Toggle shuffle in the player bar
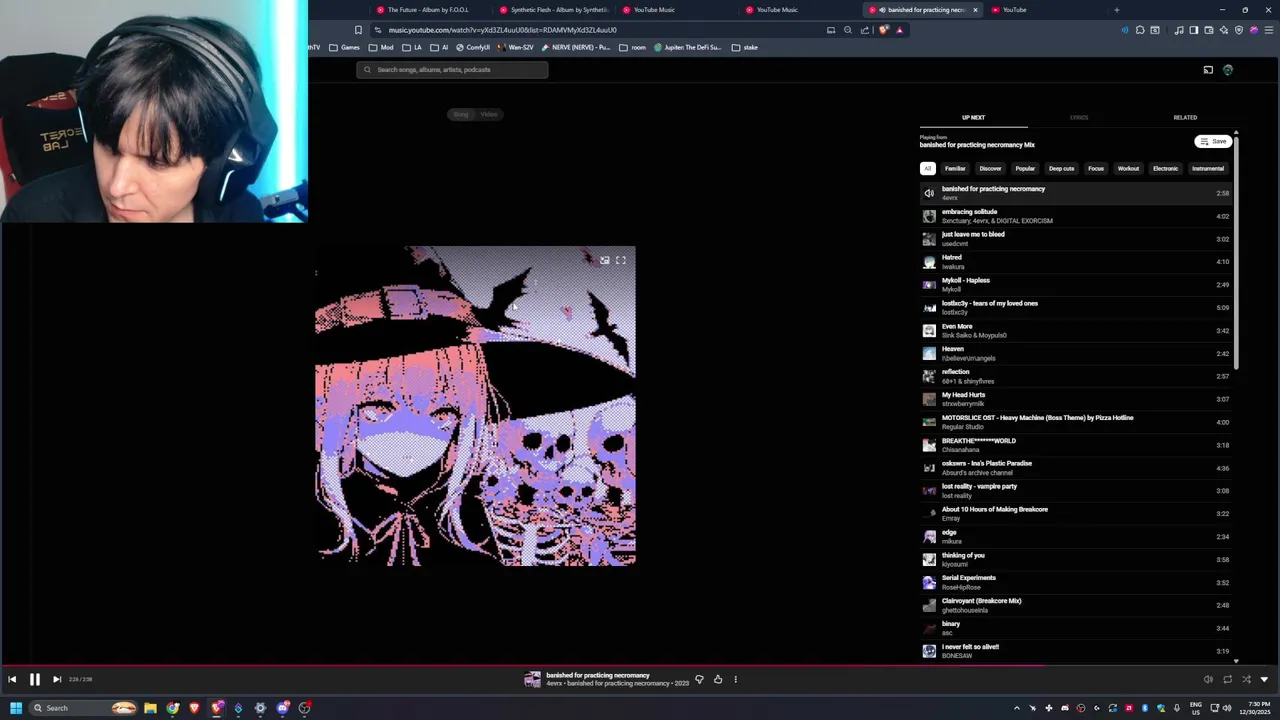The height and width of the screenshot is (720, 1280). click(x=1246, y=679)
